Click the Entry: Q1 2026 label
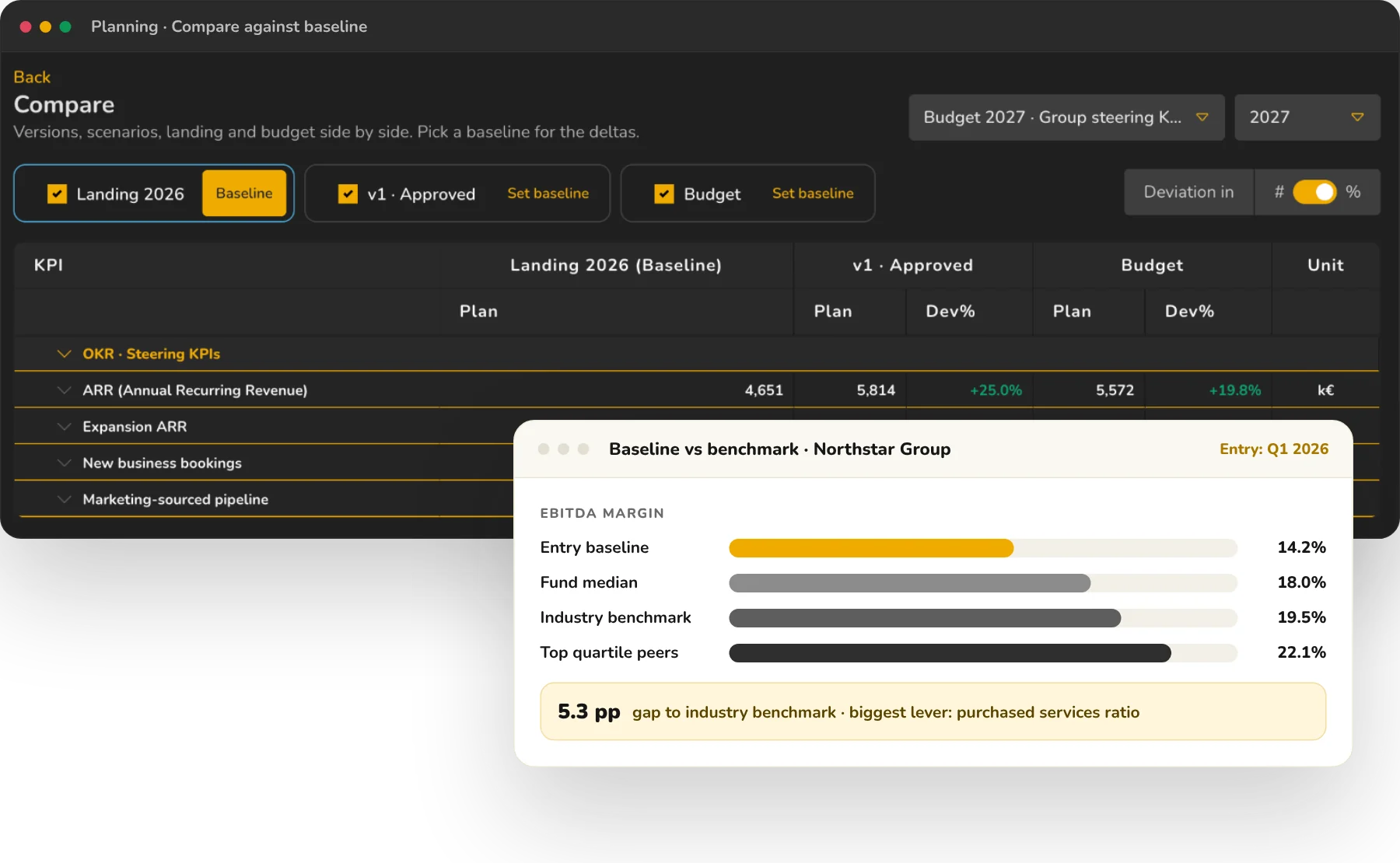 (1274, 449)
